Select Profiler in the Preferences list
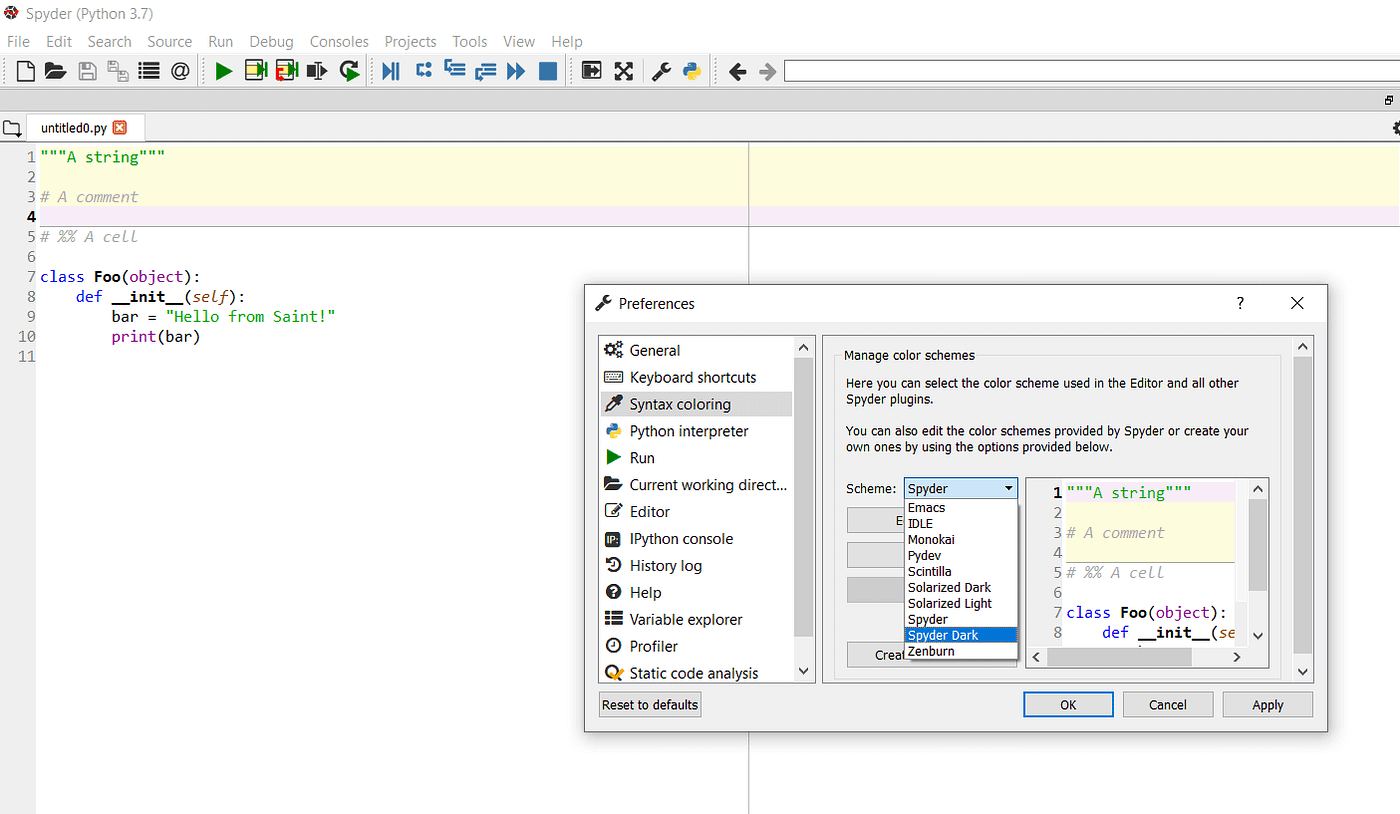 [x=696, y=647]
